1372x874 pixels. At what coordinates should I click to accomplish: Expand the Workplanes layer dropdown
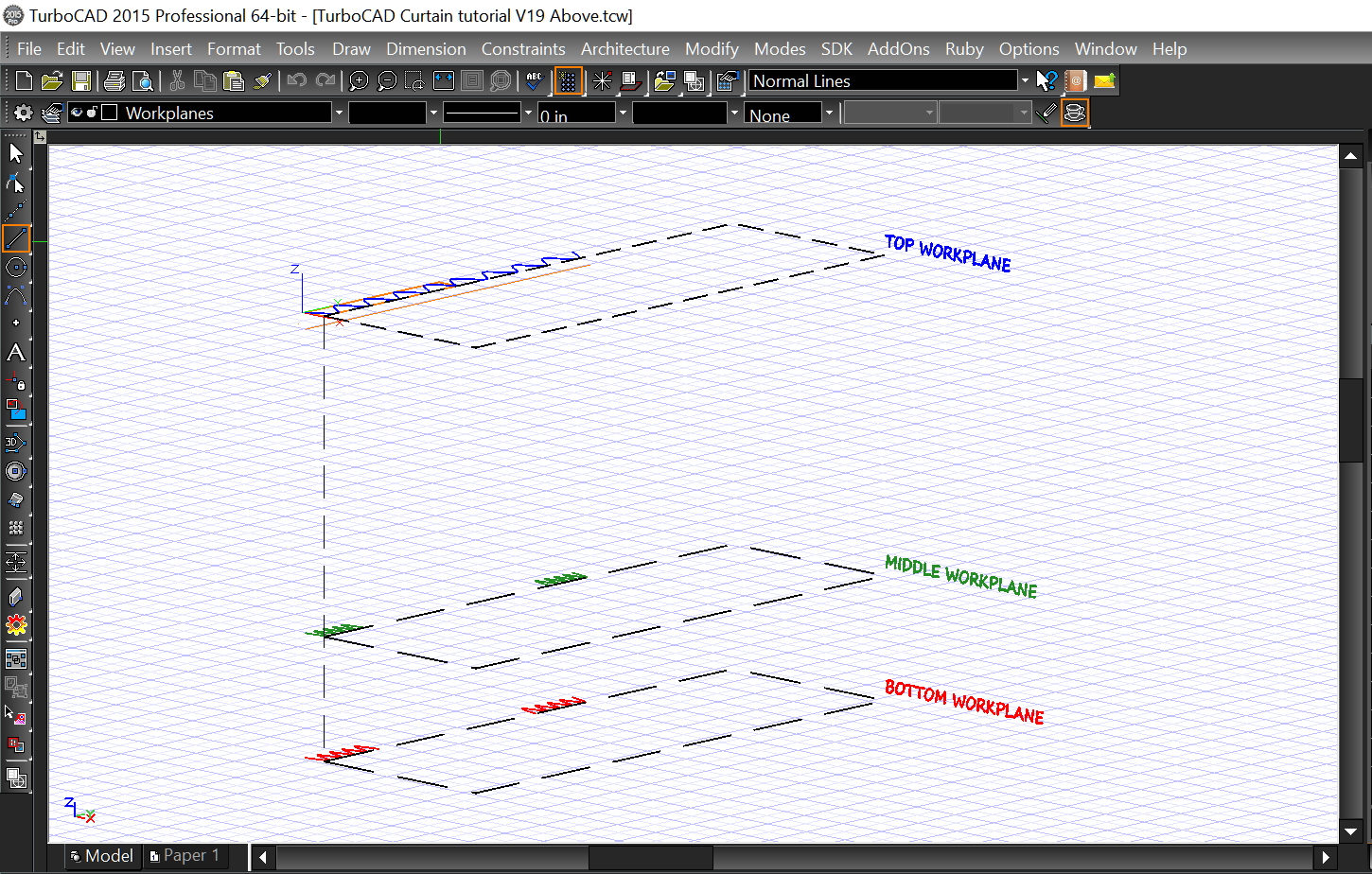click(339, 114)
